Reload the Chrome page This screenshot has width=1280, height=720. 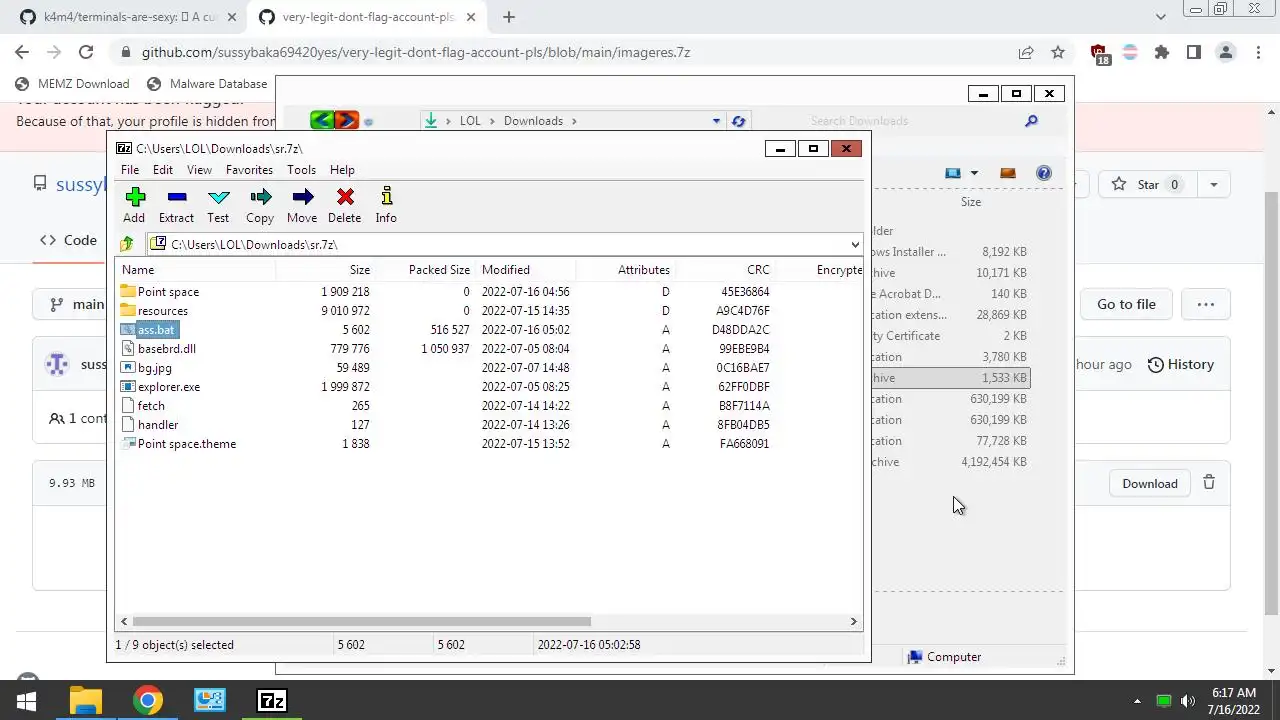(86, 52)
